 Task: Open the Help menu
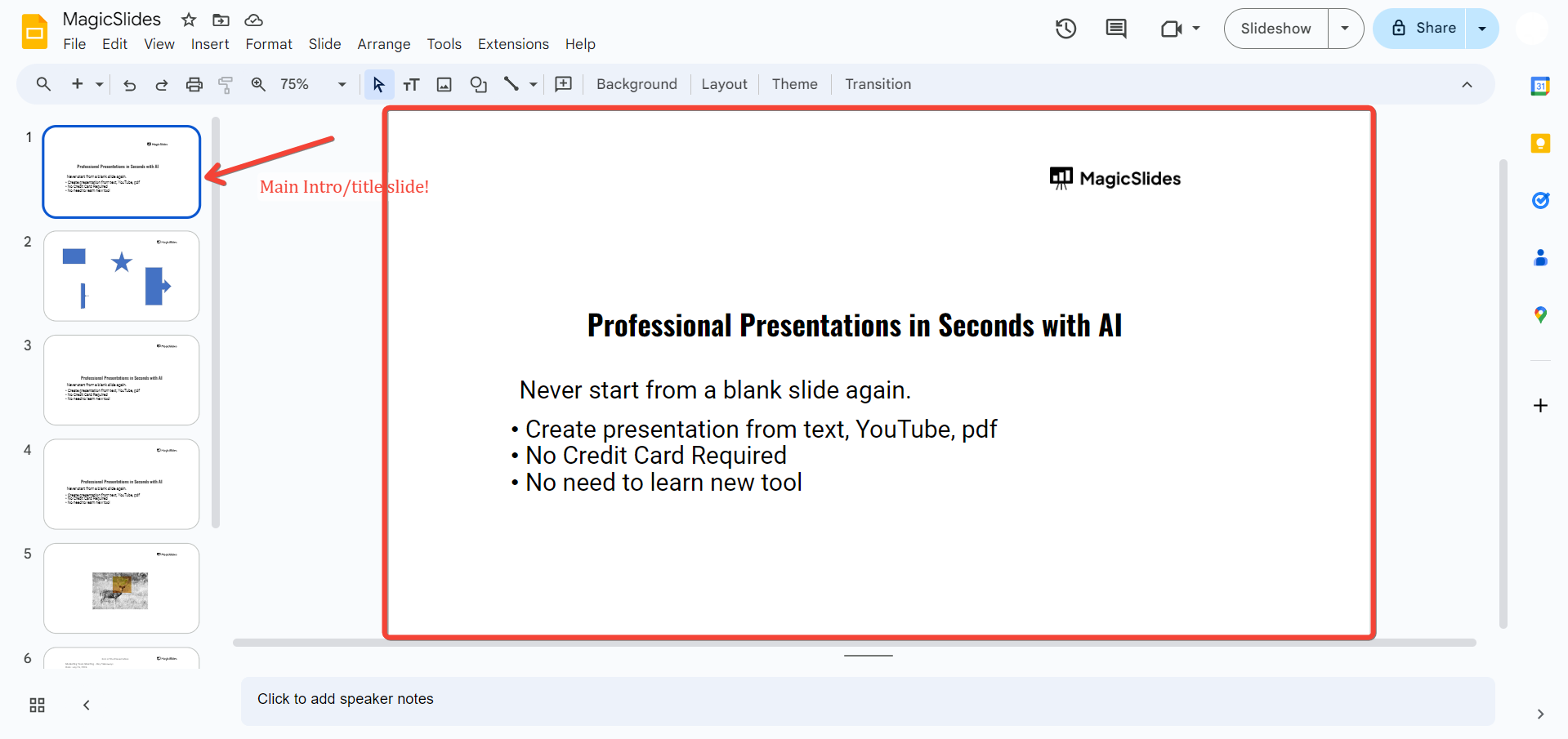[x=580, y=44]
